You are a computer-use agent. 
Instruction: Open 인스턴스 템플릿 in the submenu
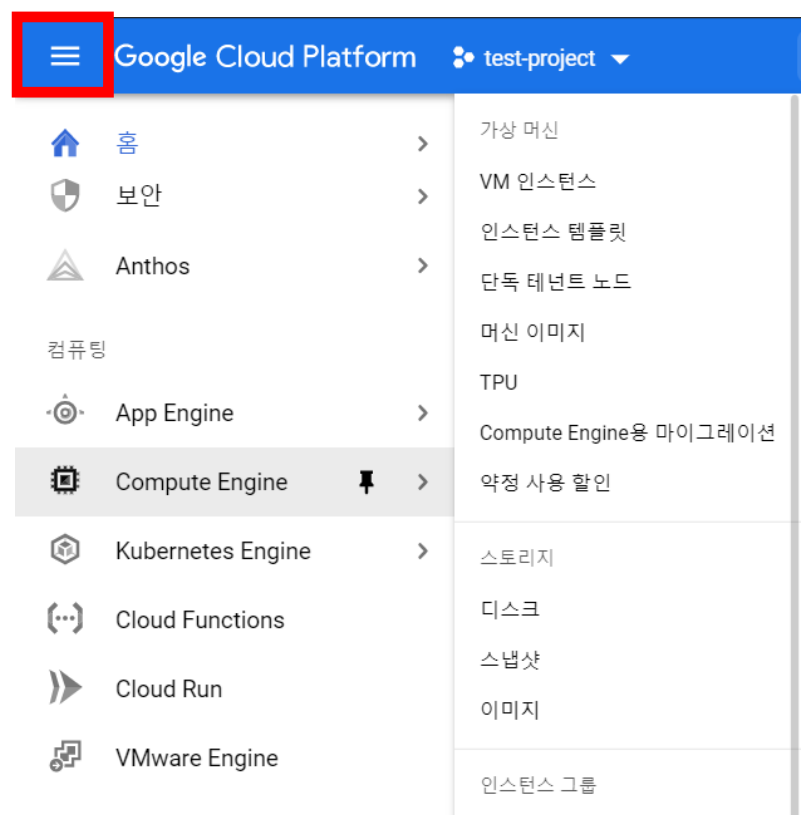pyautogui.click(x=553, y=231)
